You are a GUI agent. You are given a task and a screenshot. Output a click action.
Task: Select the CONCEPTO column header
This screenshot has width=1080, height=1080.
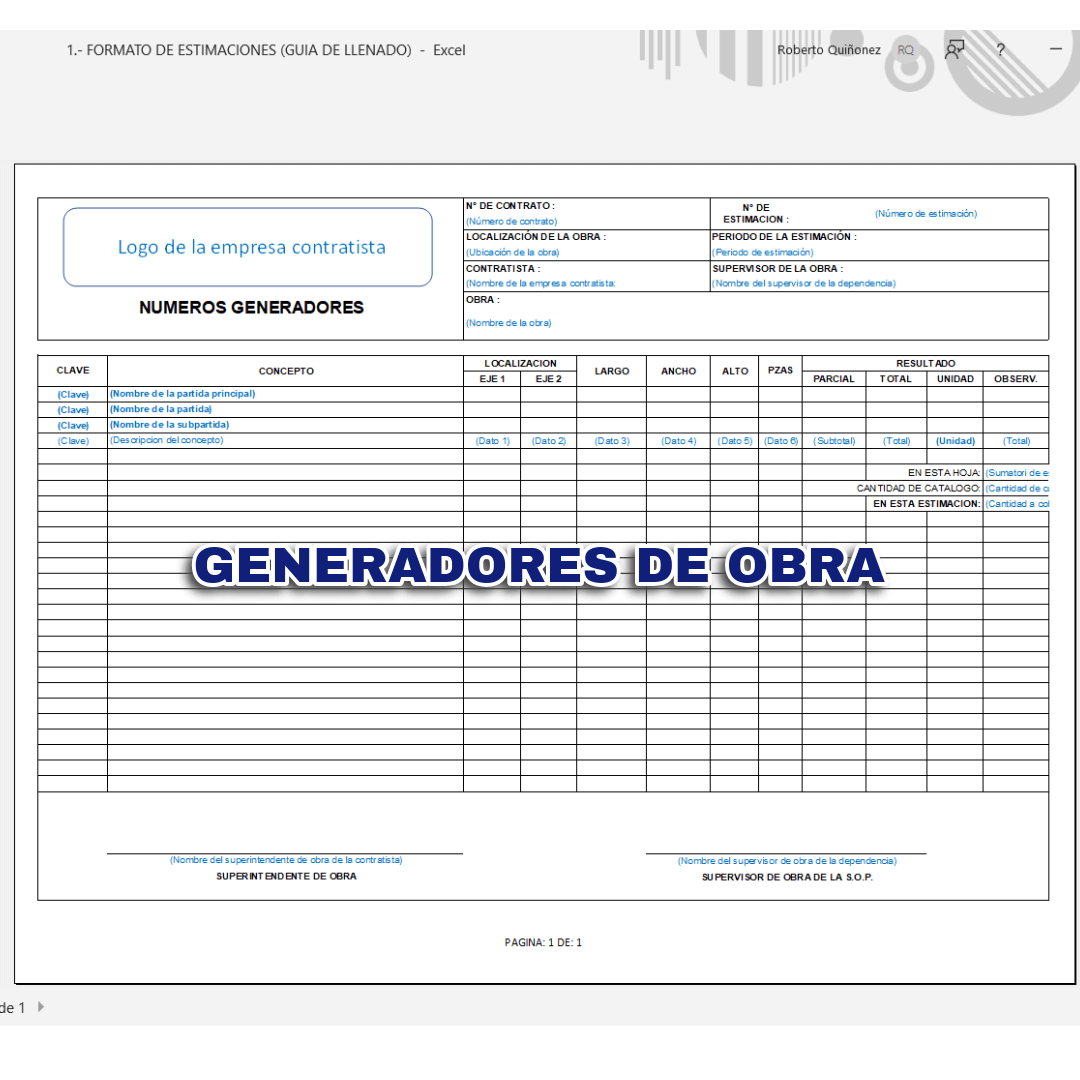click(x=286, y=371)
